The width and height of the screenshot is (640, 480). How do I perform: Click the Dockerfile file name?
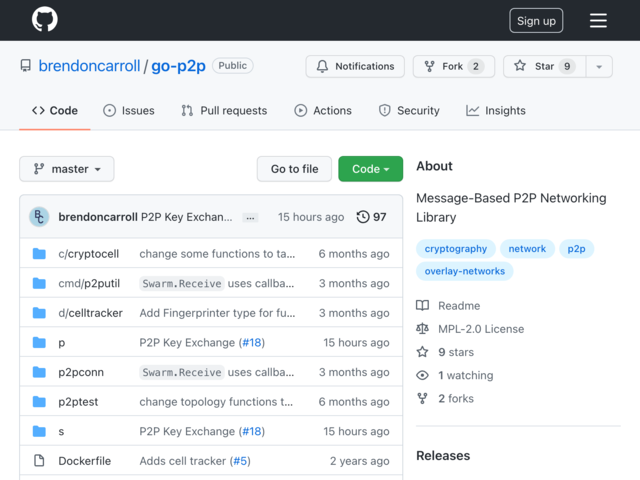[x=84, y=461]
